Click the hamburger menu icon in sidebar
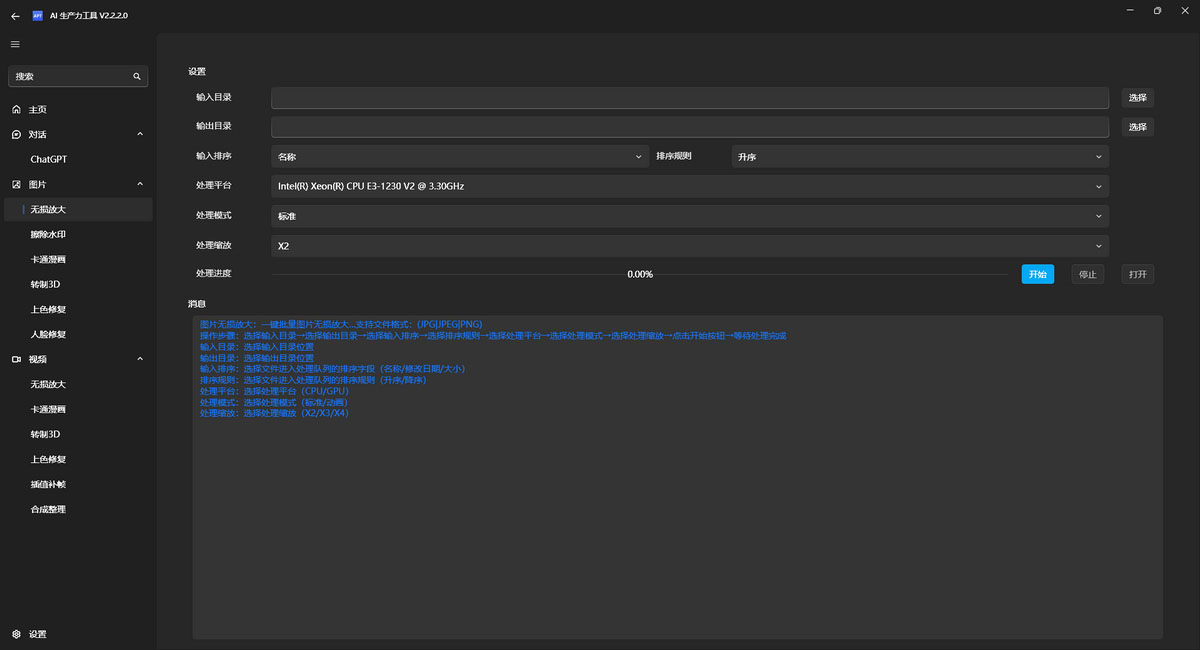The width and height of the screenshot is (1200, 650). tap(15, 44)
